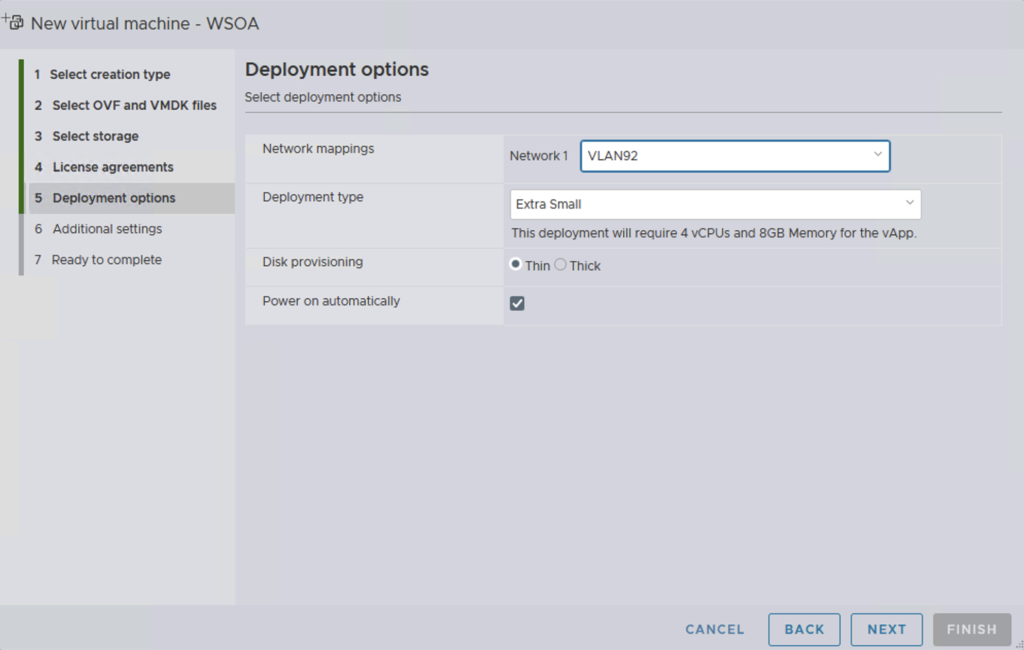This screenshot has width=1024, height=650.
Task: Click the greyed-out FINISH button
Action: point(971,629)
